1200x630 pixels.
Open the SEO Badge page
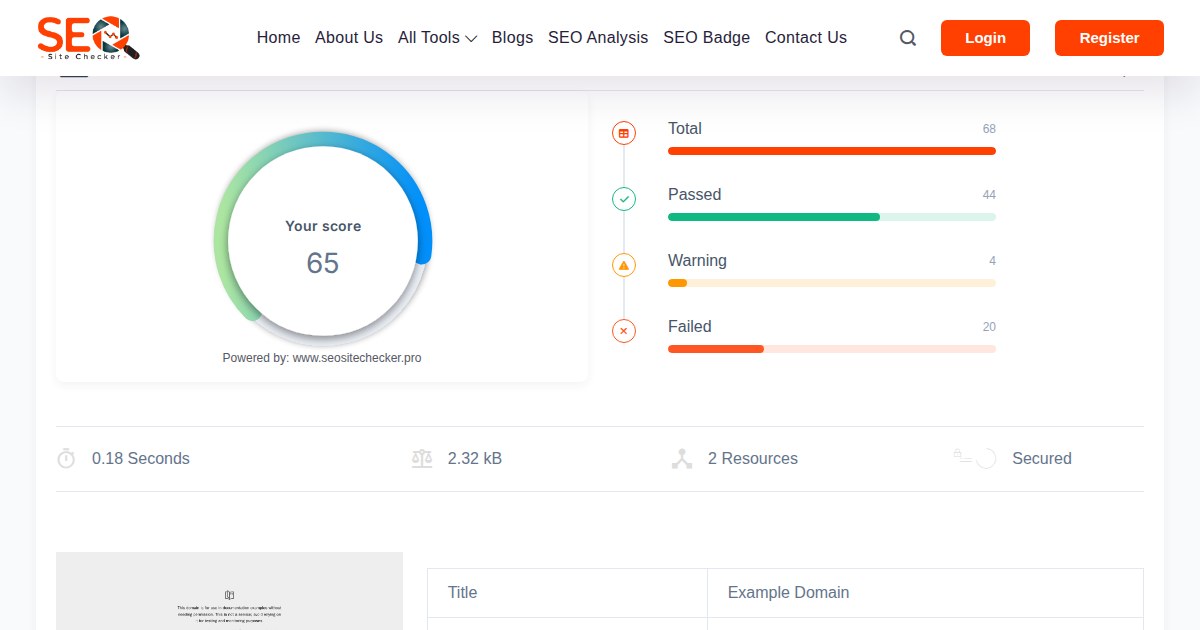pyautogui.click(x=706, y=38)
